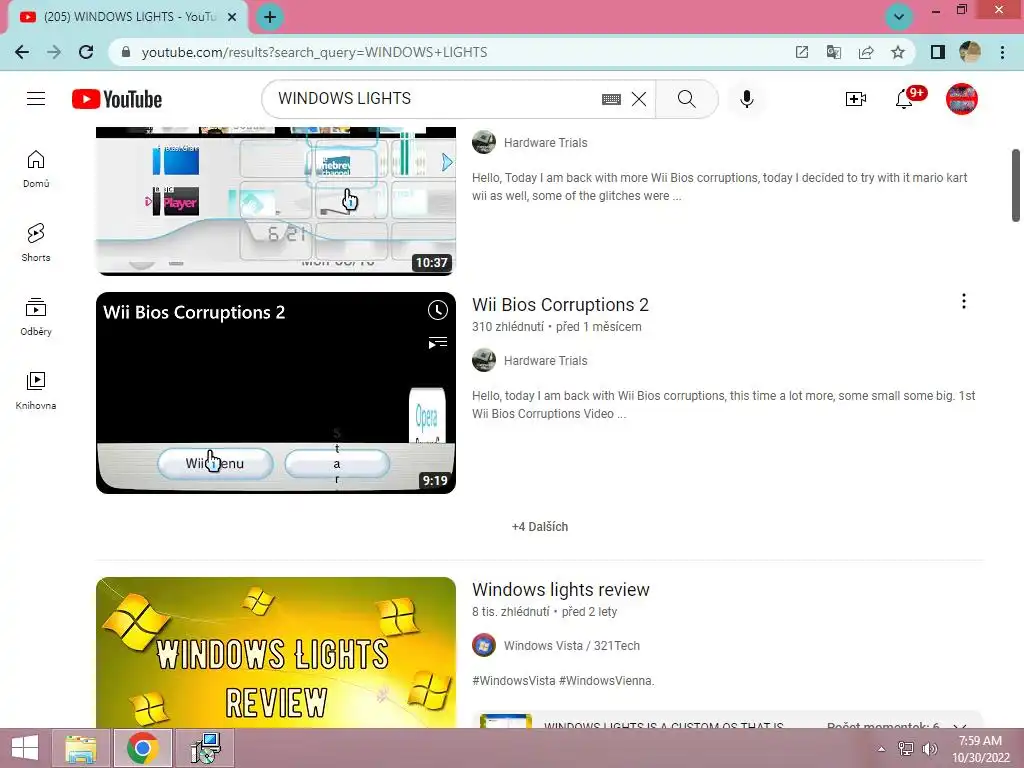The width and height of the screenshot is (1024, 768).
Task: Play the Wii Bios Corruptions 2 thumbnail
Action: tap(276, 392)
